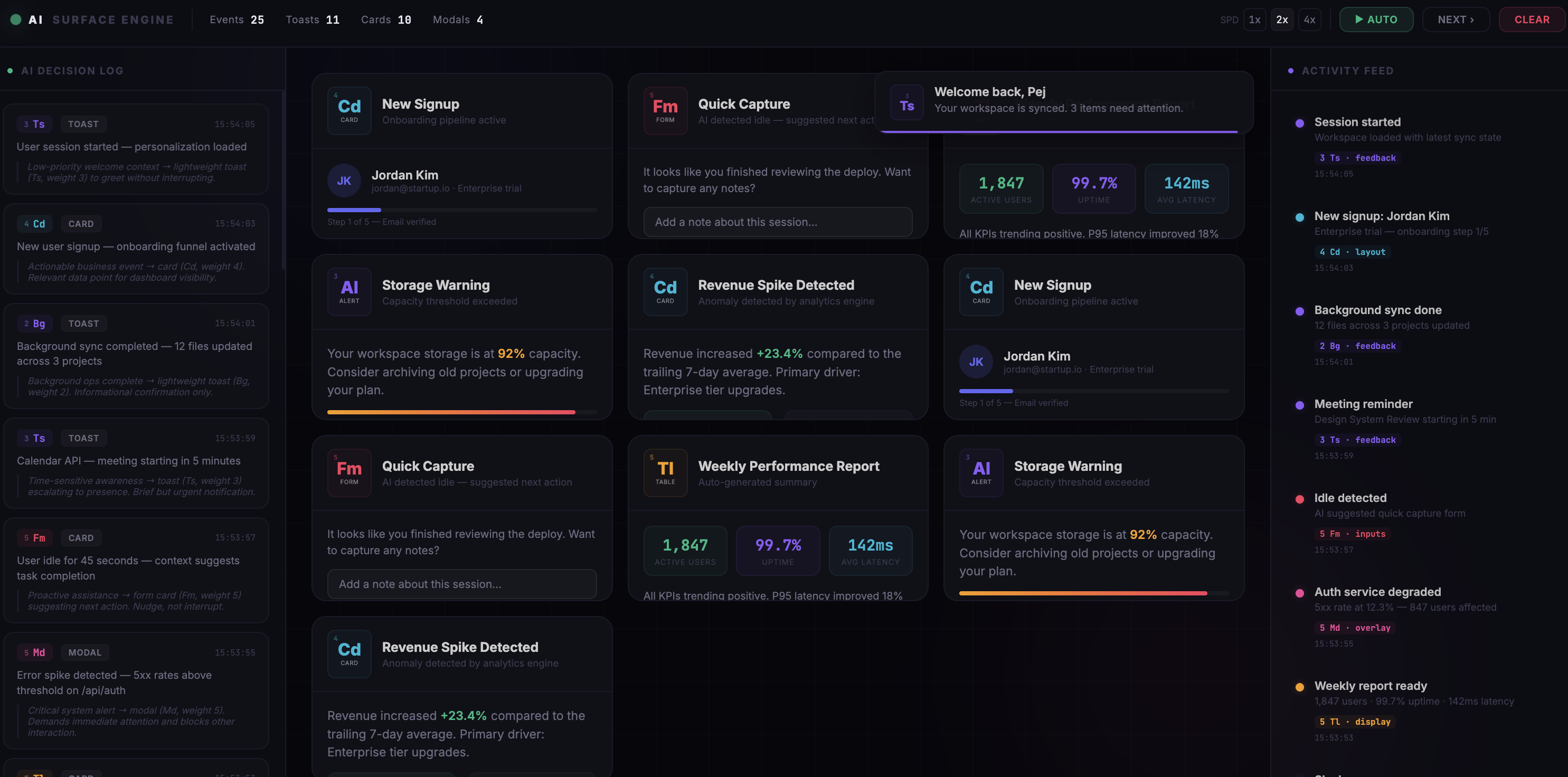Click the Events 25 counter

click(x=237, y=20)
